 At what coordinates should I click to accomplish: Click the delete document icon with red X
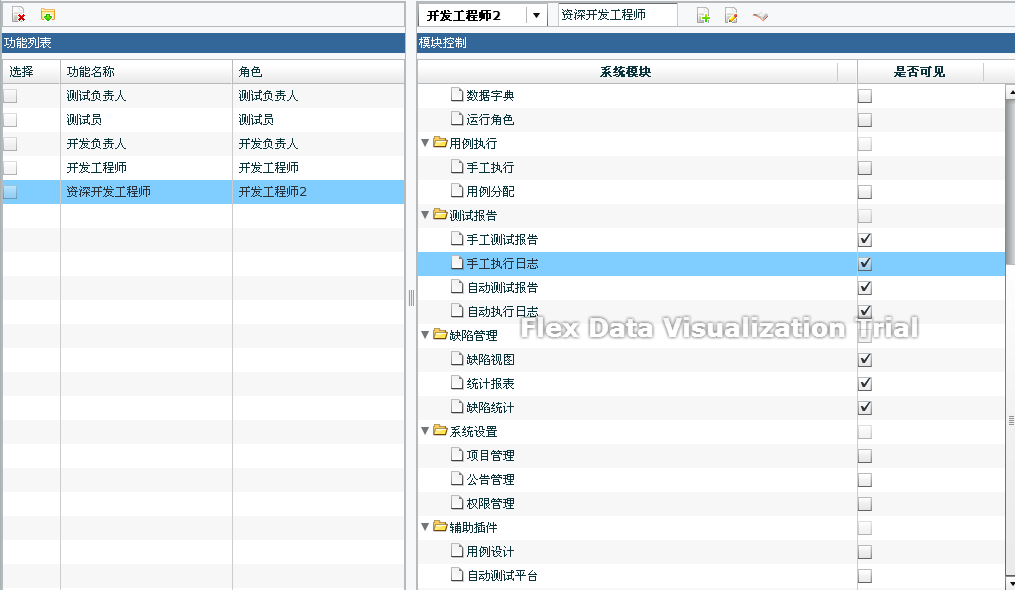tap(18, 15)
